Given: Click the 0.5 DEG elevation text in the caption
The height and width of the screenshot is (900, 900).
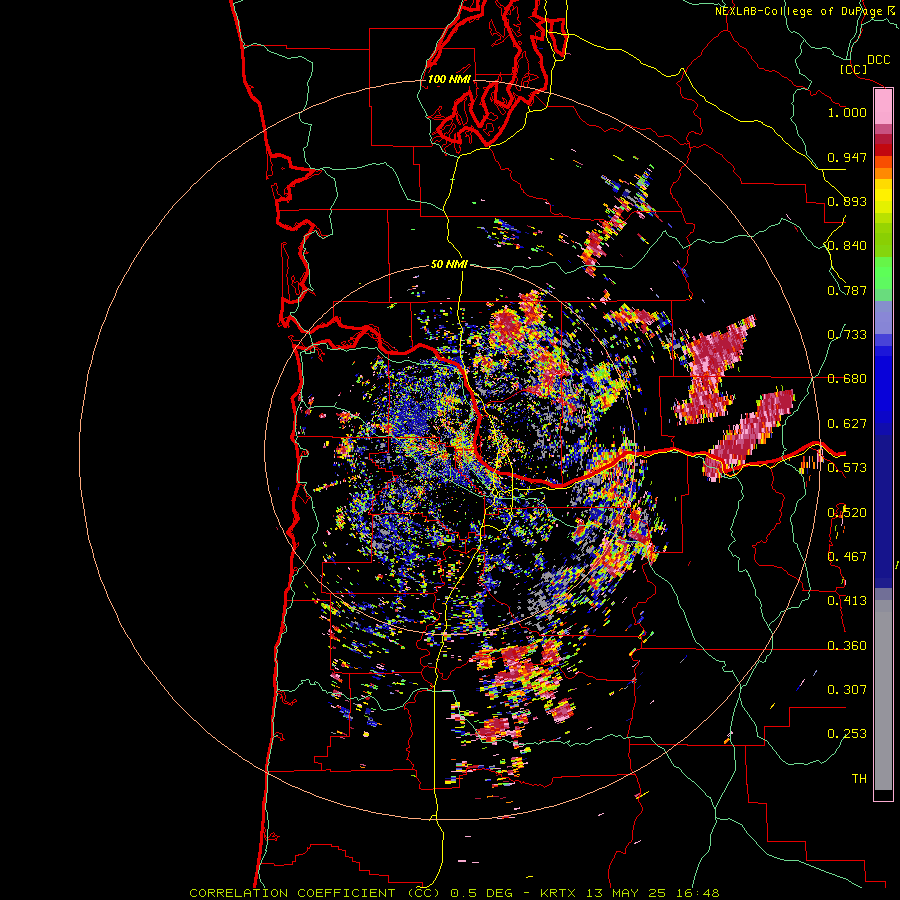Looking at the screenshot, I should pyautogui.click(x=483, y=893).
